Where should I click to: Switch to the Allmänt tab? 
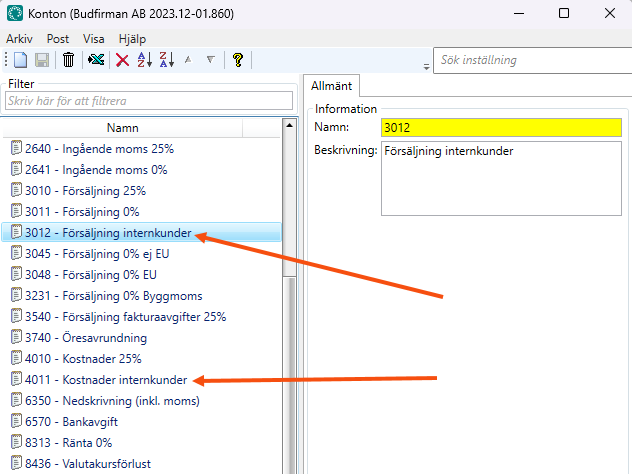point(331,85)
